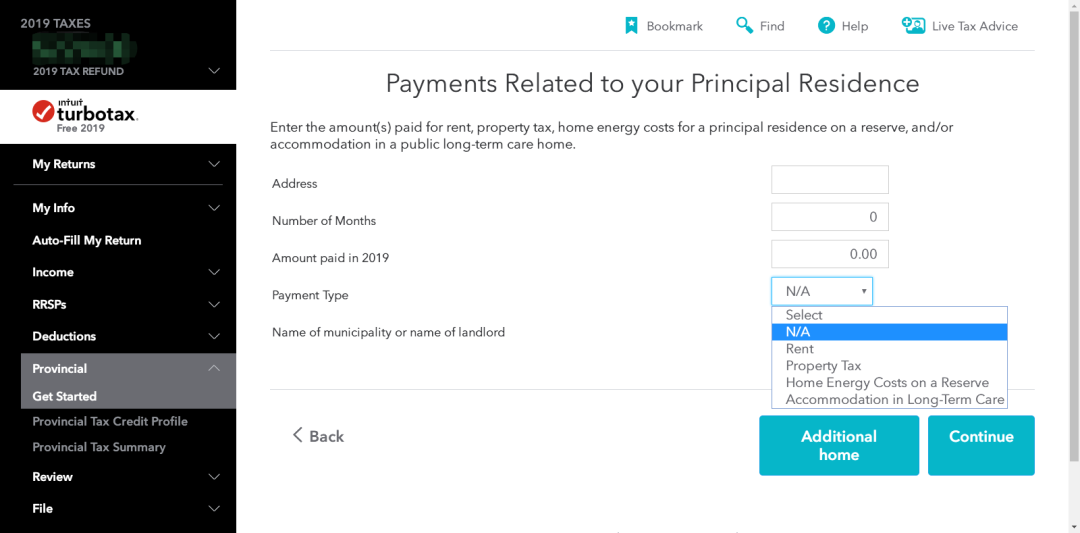Expand the Deductions menu chevron
Viewport: 1080px width, 533px height.
(214, 336)
